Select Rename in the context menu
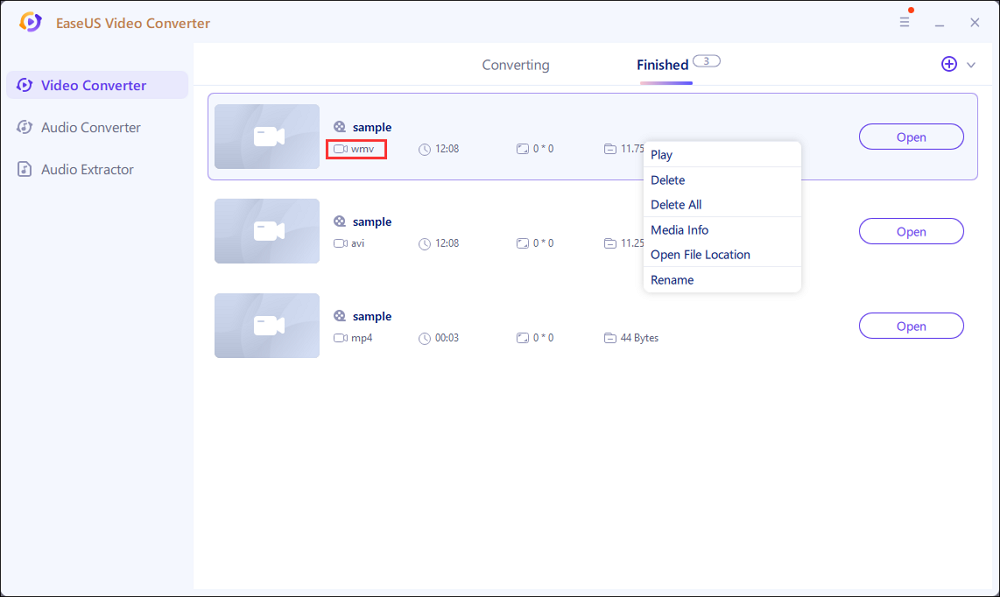The image size is (1000, 597). pyautogui.click(x=672, y=280)
